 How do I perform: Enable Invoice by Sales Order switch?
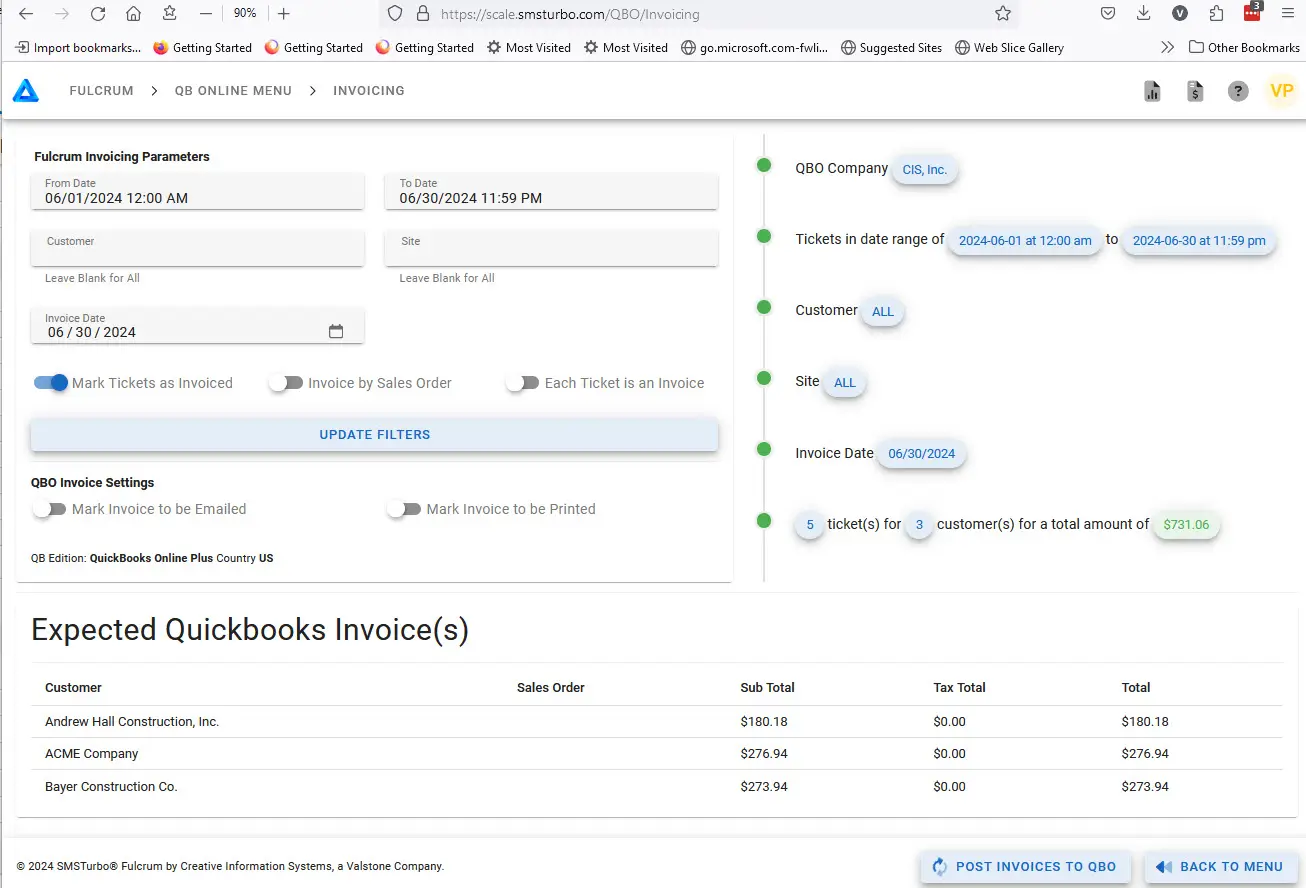tap(286, 383)
